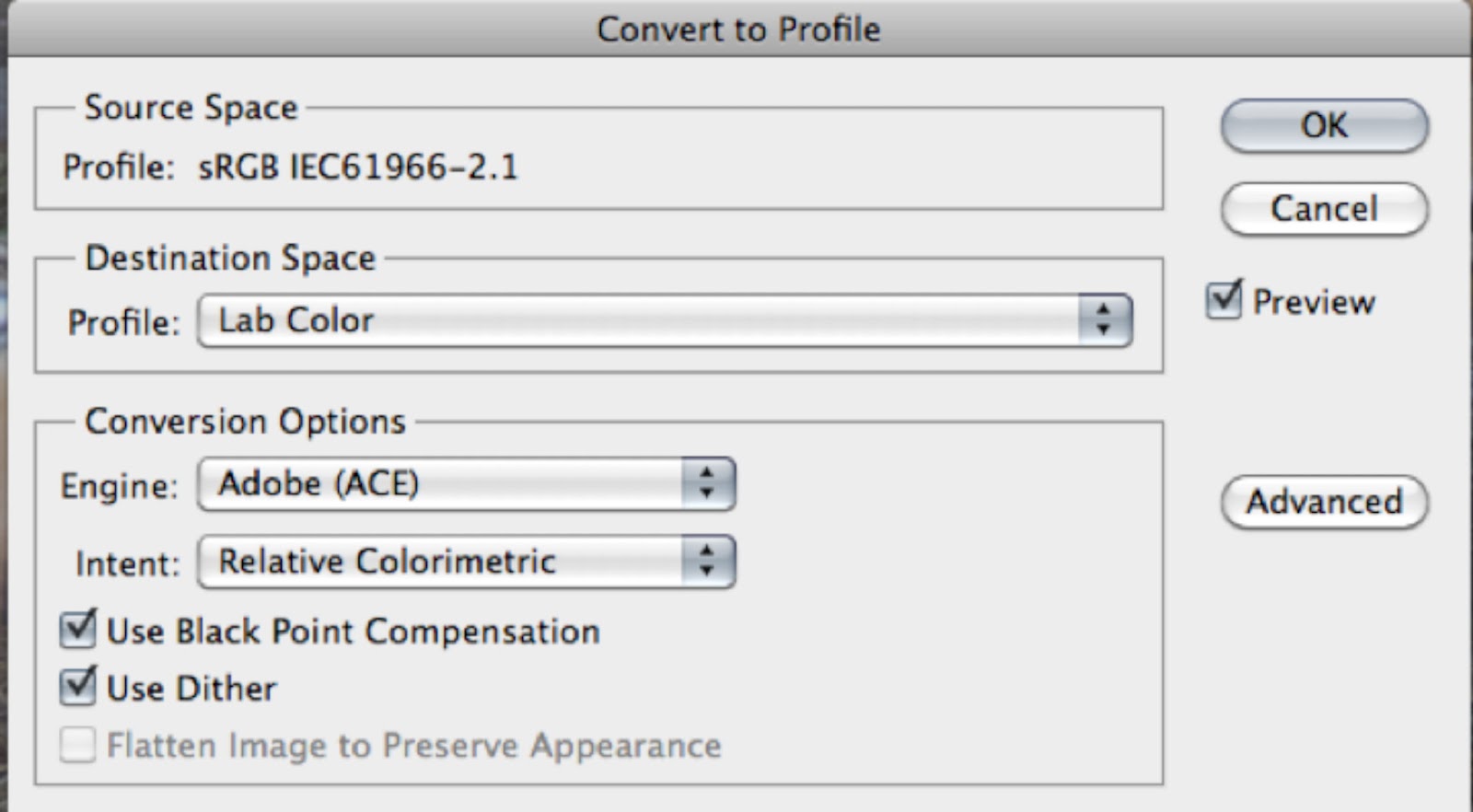This screenshot has height=812, width=1473.
Task: Click the Source Space group heading
Action: click(191, 108)
